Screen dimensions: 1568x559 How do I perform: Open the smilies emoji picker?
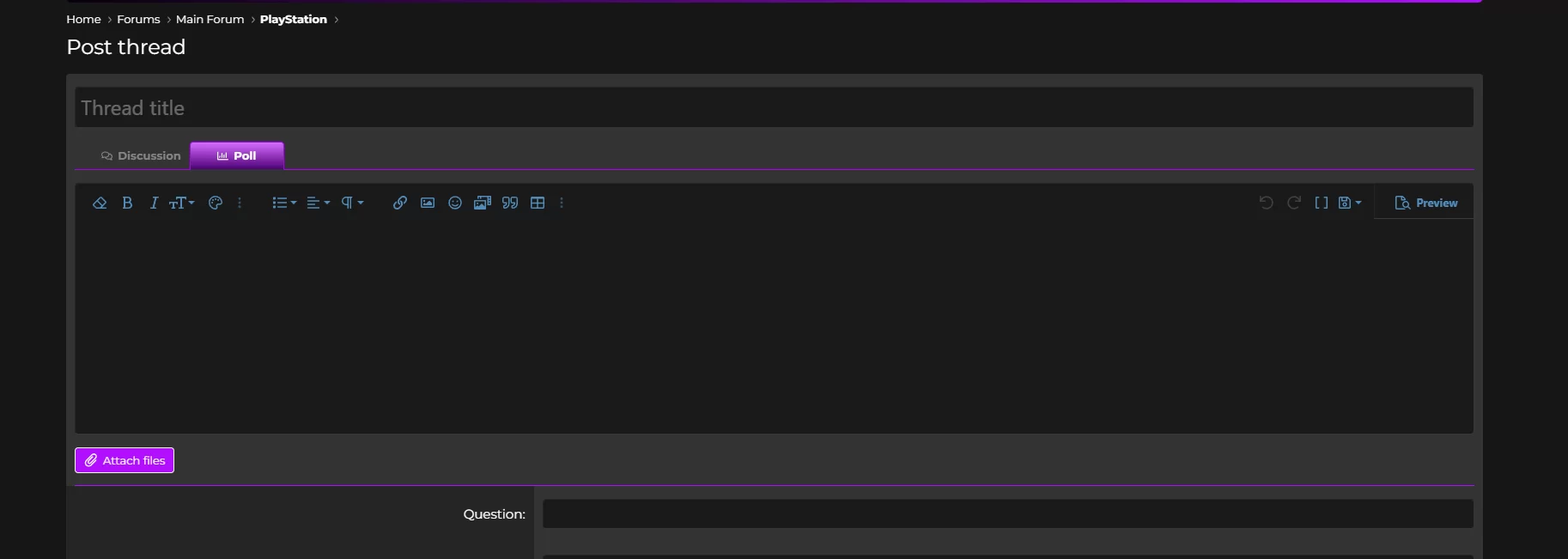tap(455, 203)
